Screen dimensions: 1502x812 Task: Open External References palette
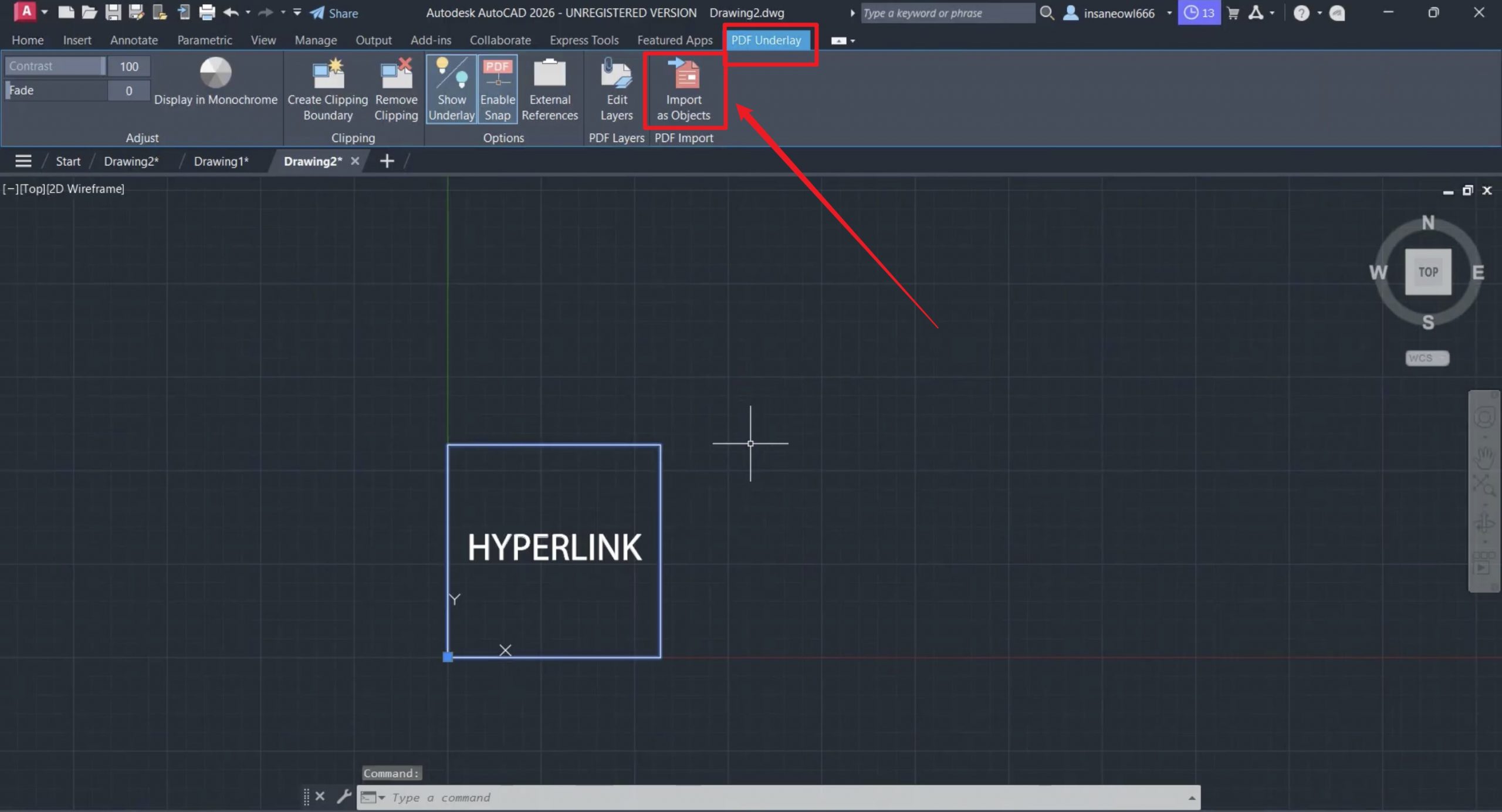point(550,90)
